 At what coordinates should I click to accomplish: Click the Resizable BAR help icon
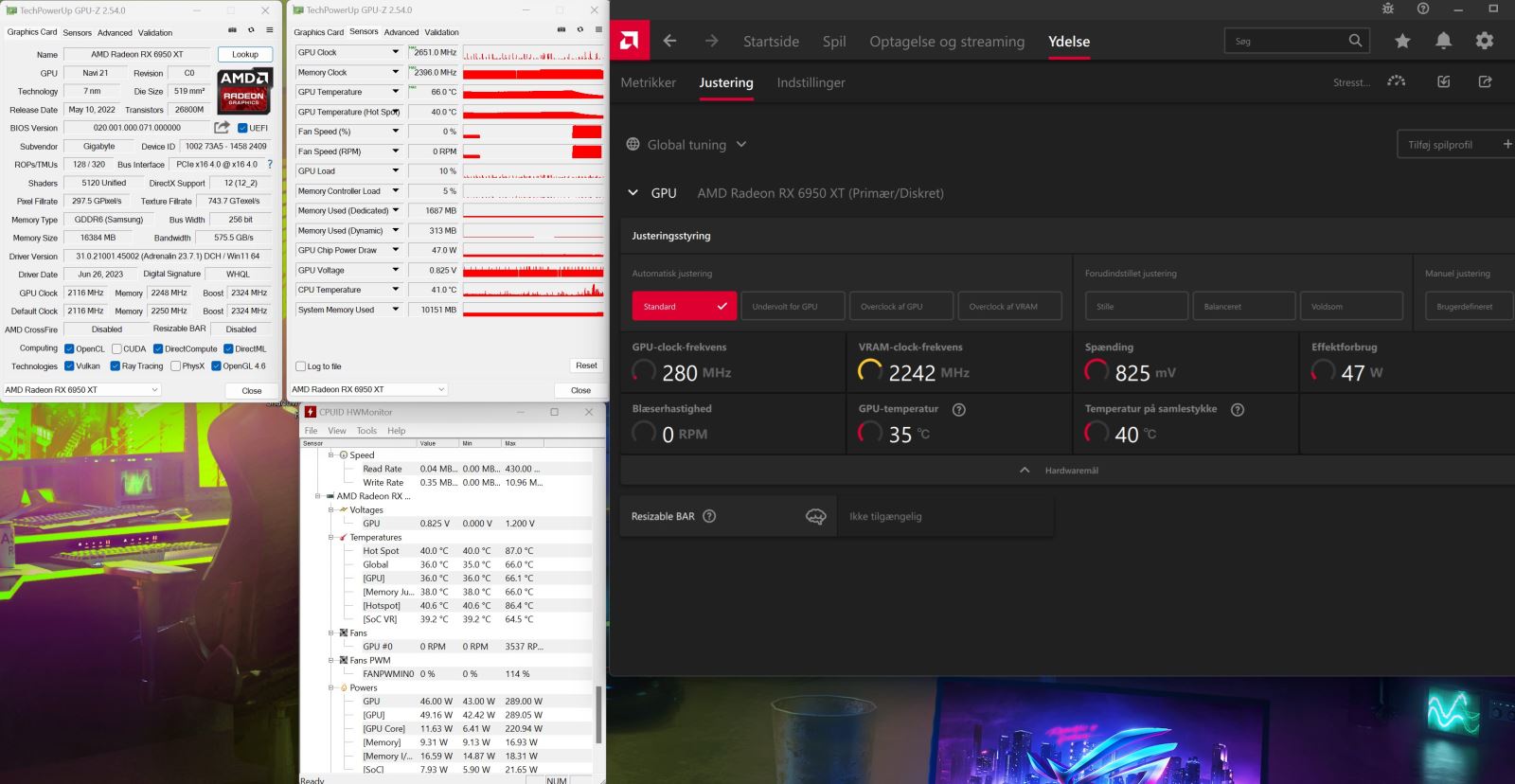pos(709,516)
